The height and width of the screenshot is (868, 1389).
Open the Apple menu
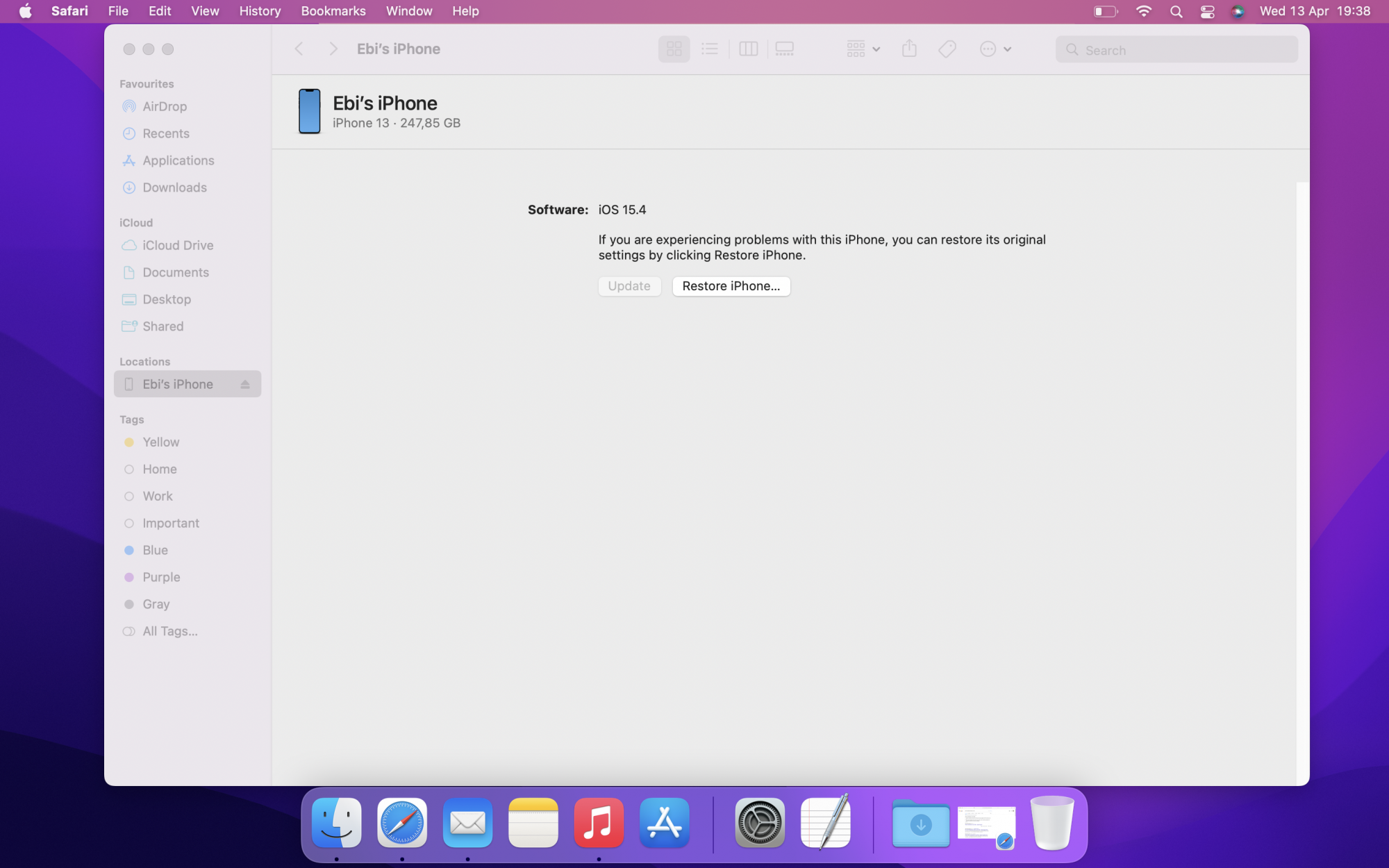pyautogui.click(x=25, y=11)
